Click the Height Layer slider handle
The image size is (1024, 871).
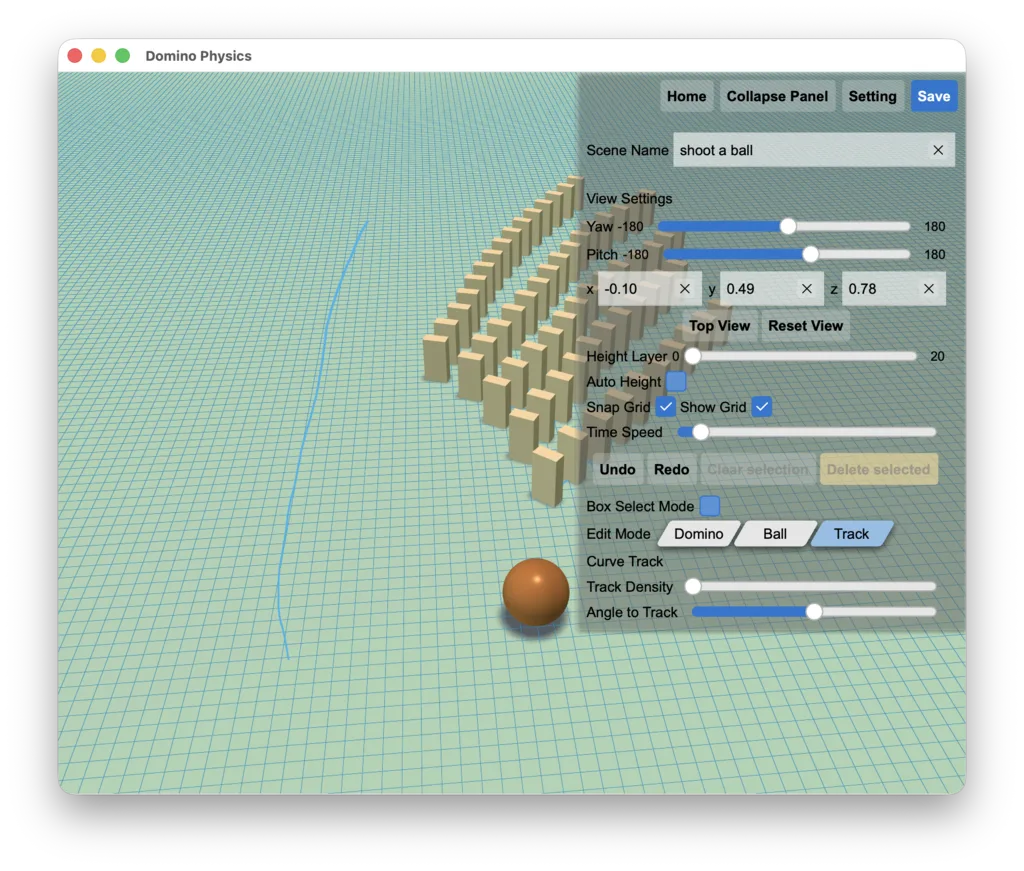[x=693, y=356]
